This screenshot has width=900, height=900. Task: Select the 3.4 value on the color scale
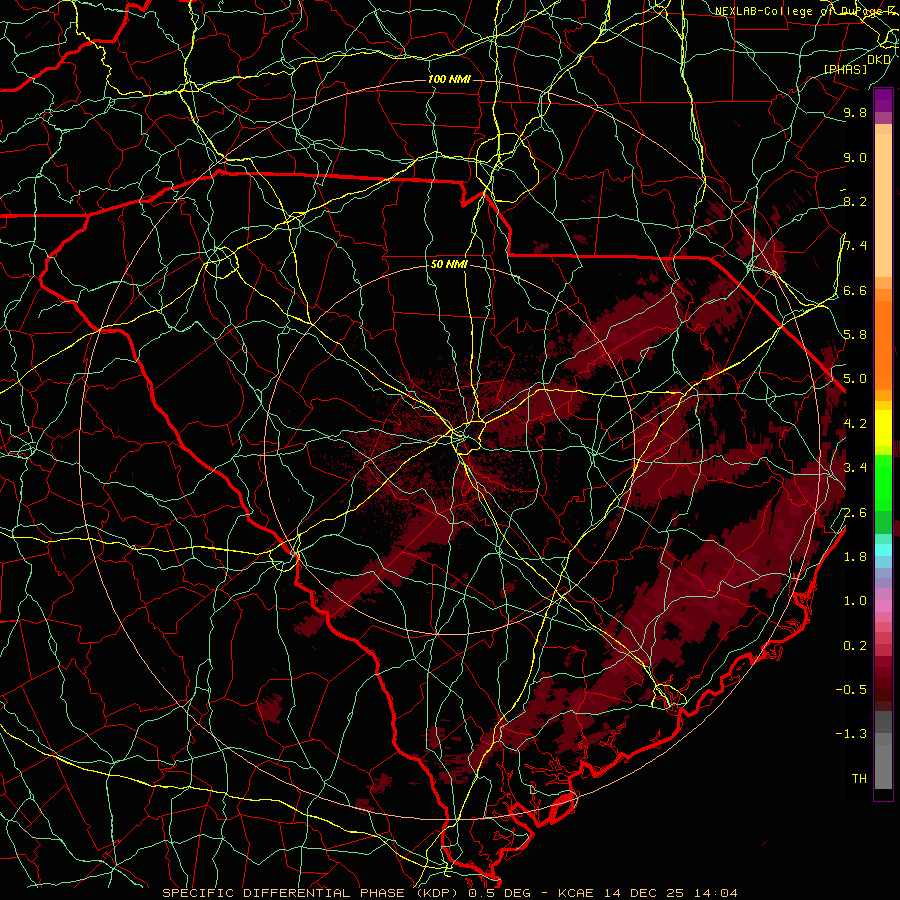click(x=855, y=468)
